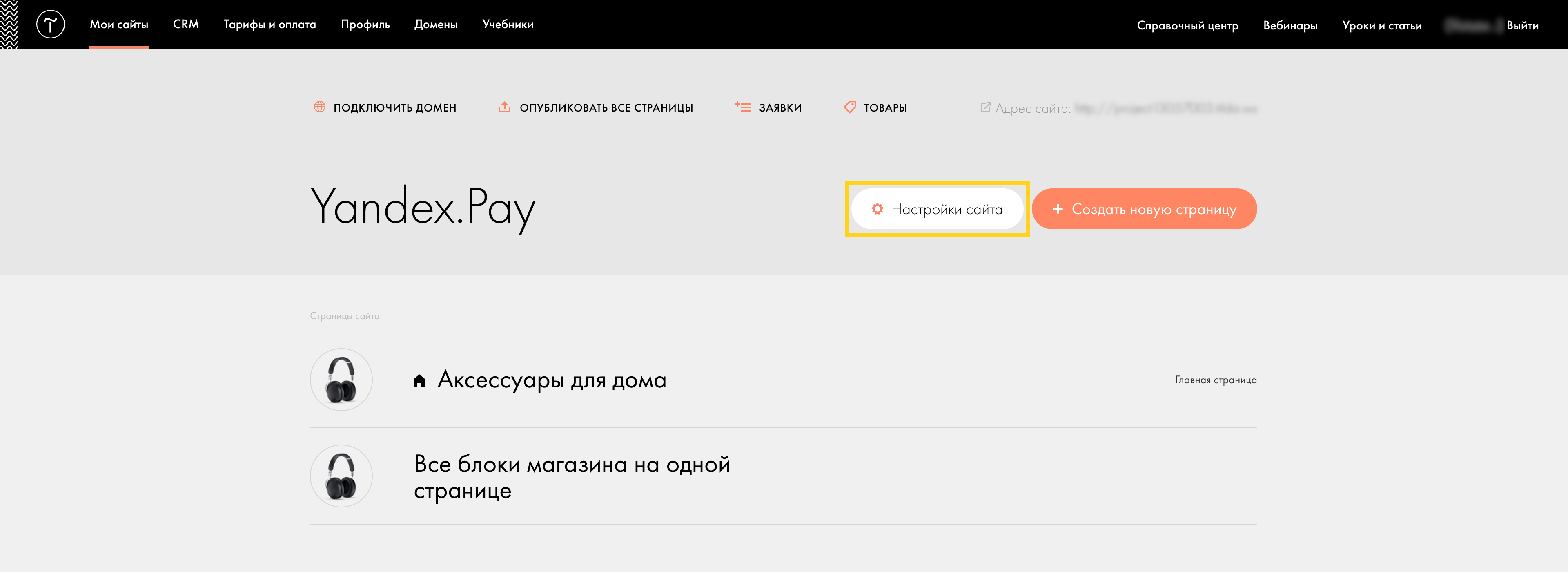Click the external link icon by site address
Viewport: 1568px width, 572px height.
tap(985, 107)
